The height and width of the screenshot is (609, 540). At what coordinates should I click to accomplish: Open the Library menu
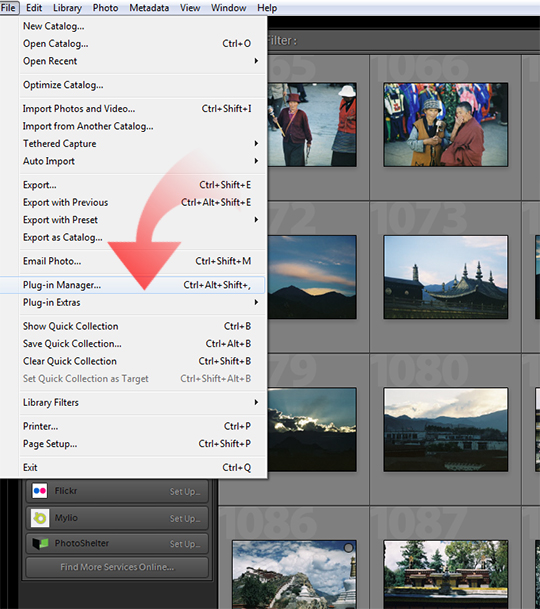pos(67,8)
